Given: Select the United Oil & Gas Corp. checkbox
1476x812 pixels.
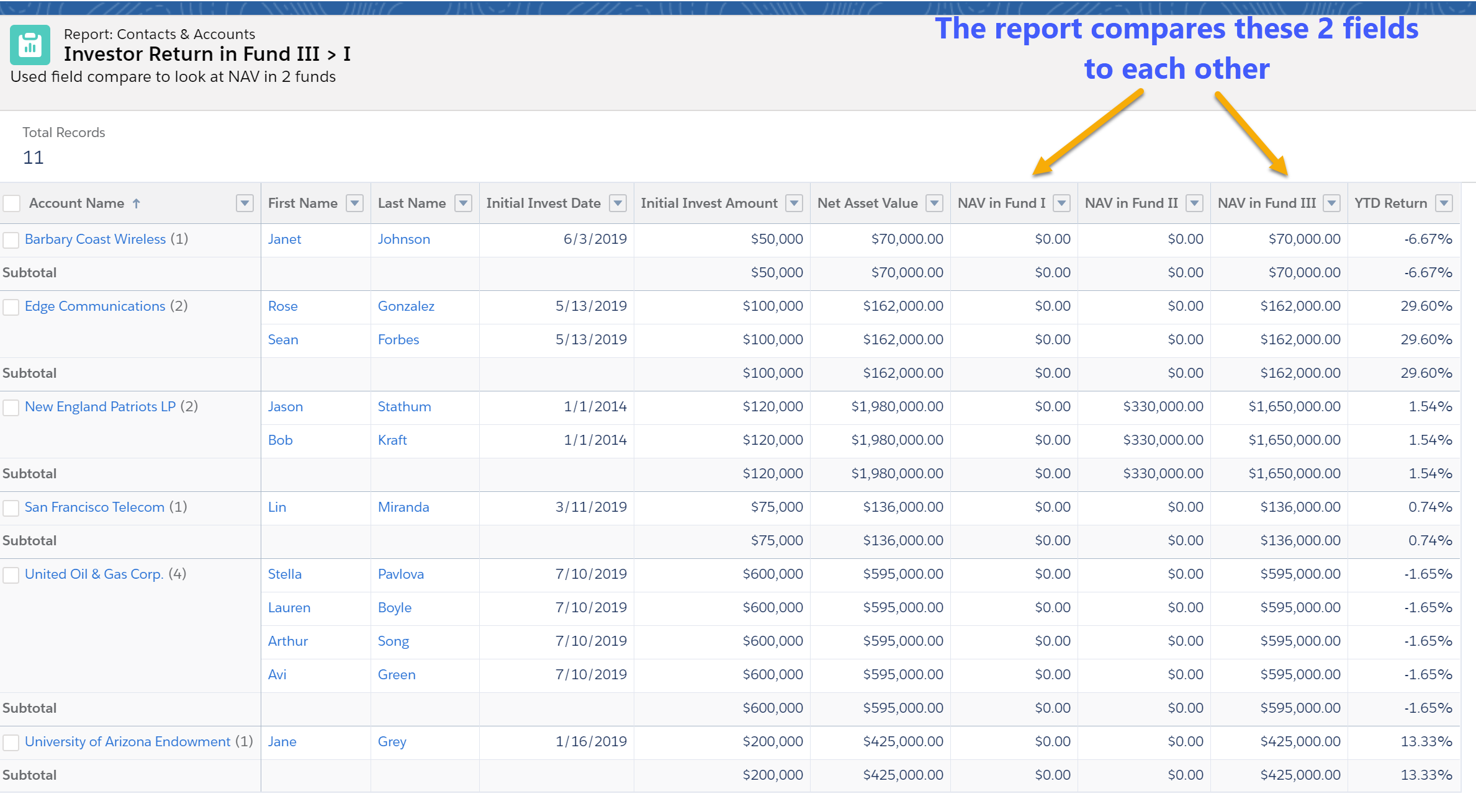Looking at the screenshot, I should point(11,575).
